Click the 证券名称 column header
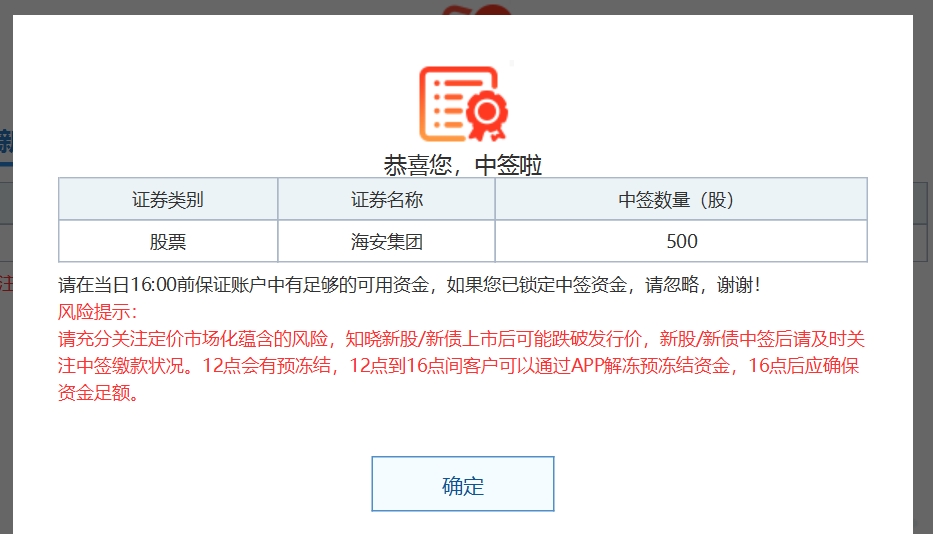 [387, 199]
